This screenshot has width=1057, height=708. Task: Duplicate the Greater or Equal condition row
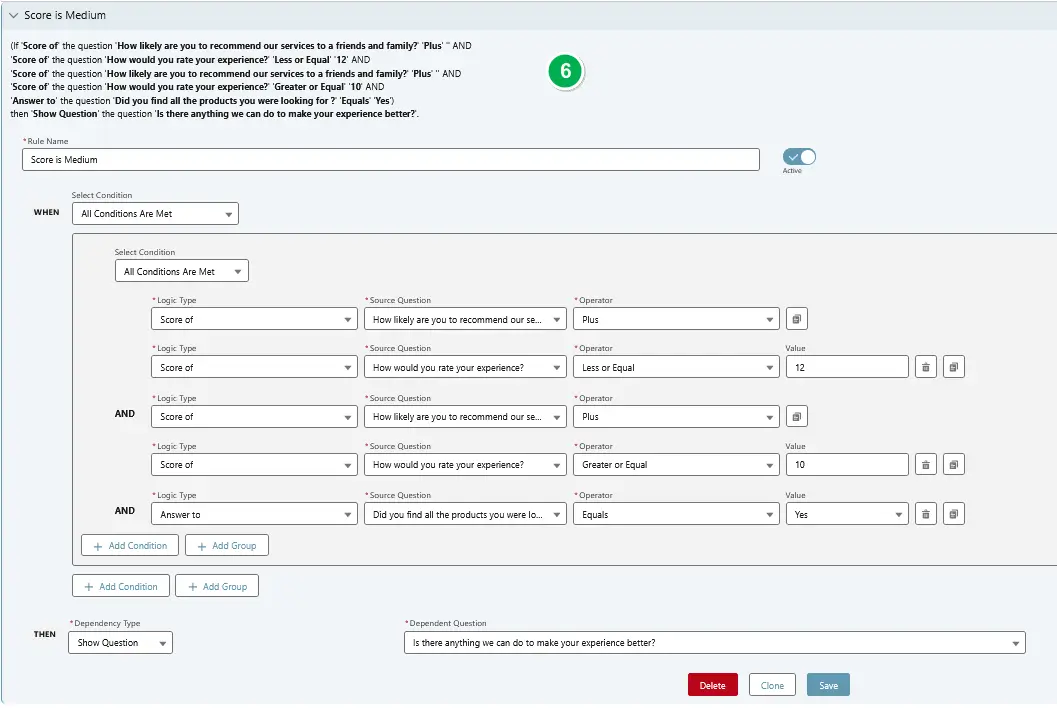pos(952,464)
